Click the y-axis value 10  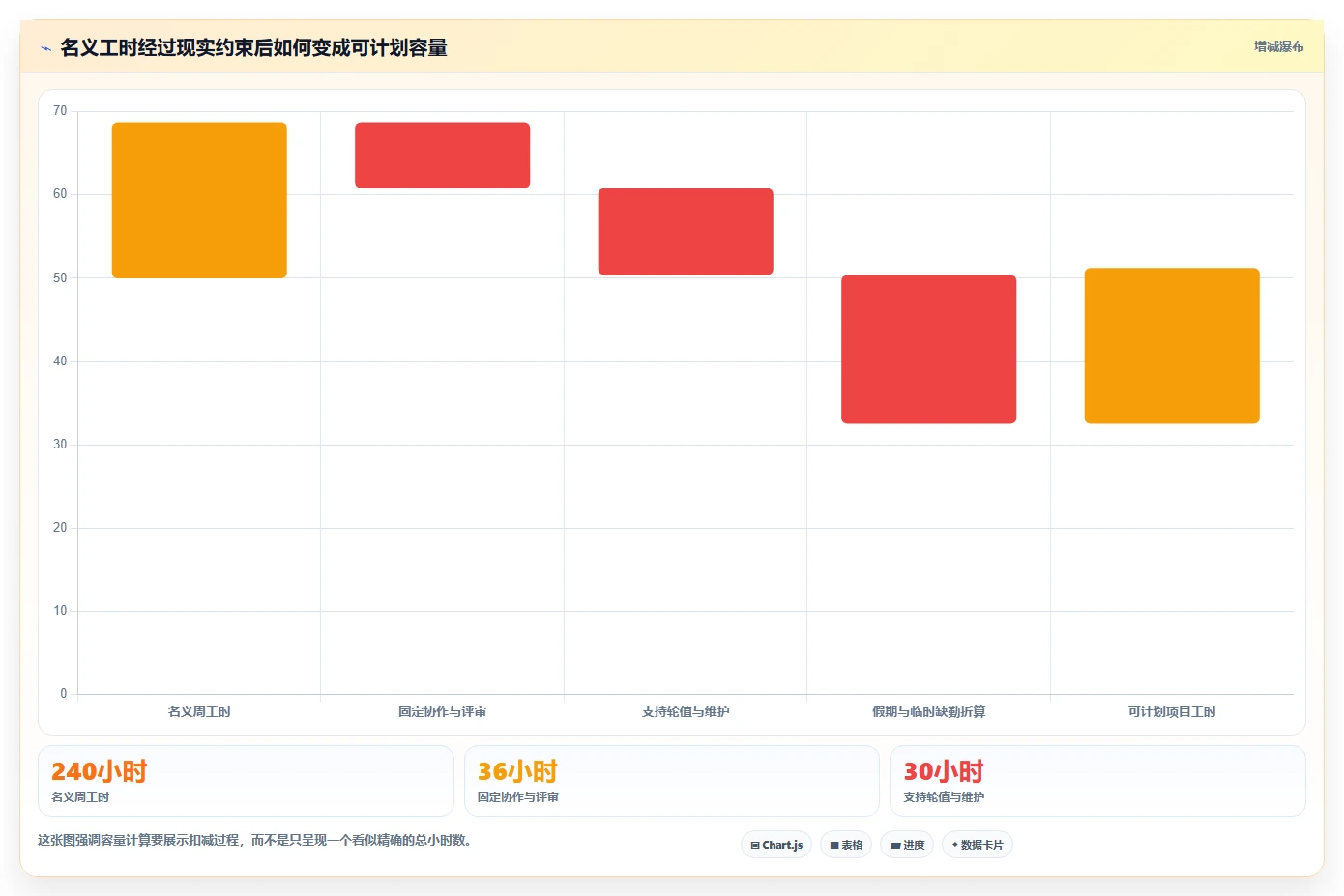click(x=60, y=611)
